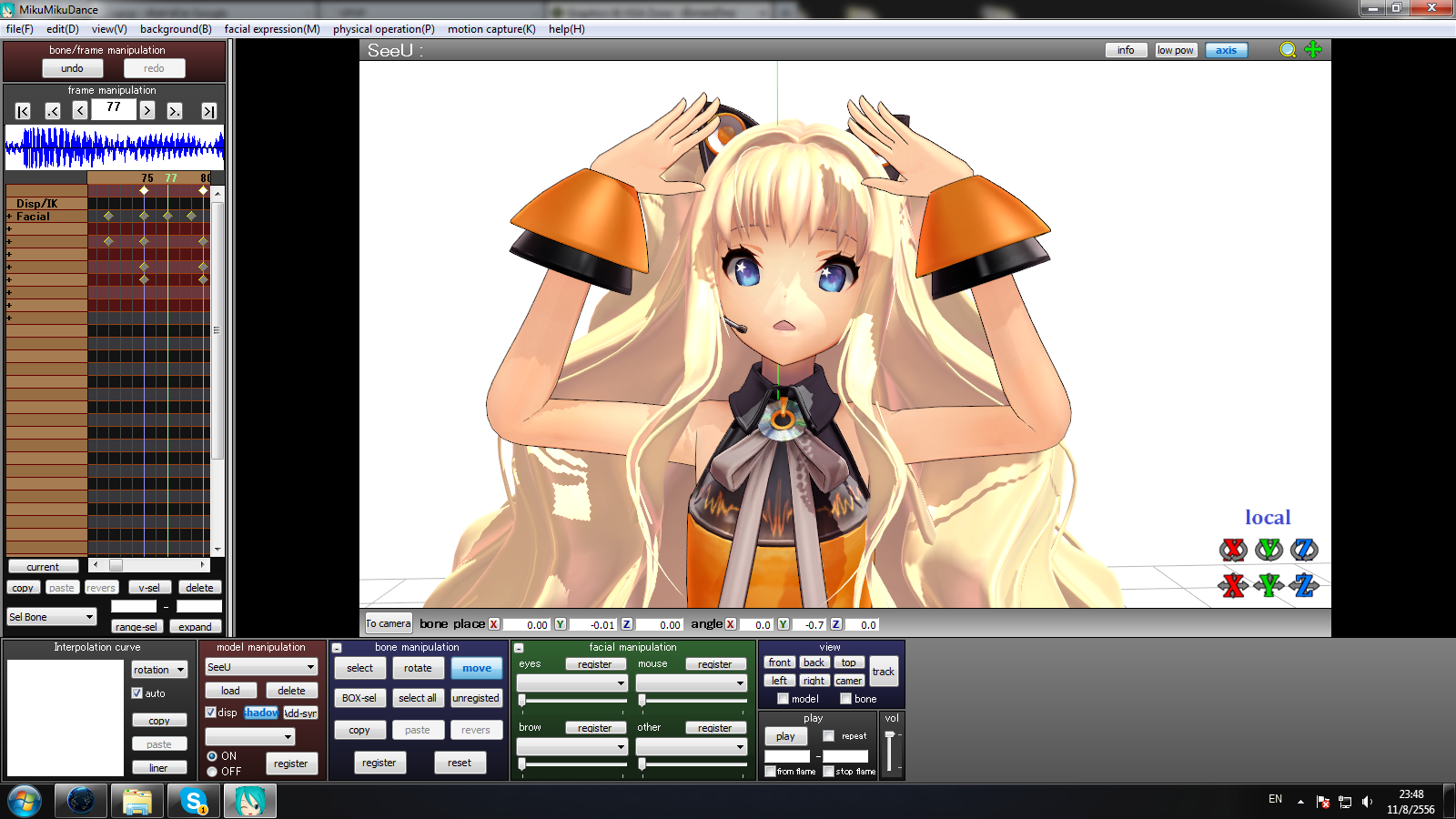The height and width of the screenshot is (819, 1456).
Task: Click the green Y local move icon
Action: (x=1269, y=585)
